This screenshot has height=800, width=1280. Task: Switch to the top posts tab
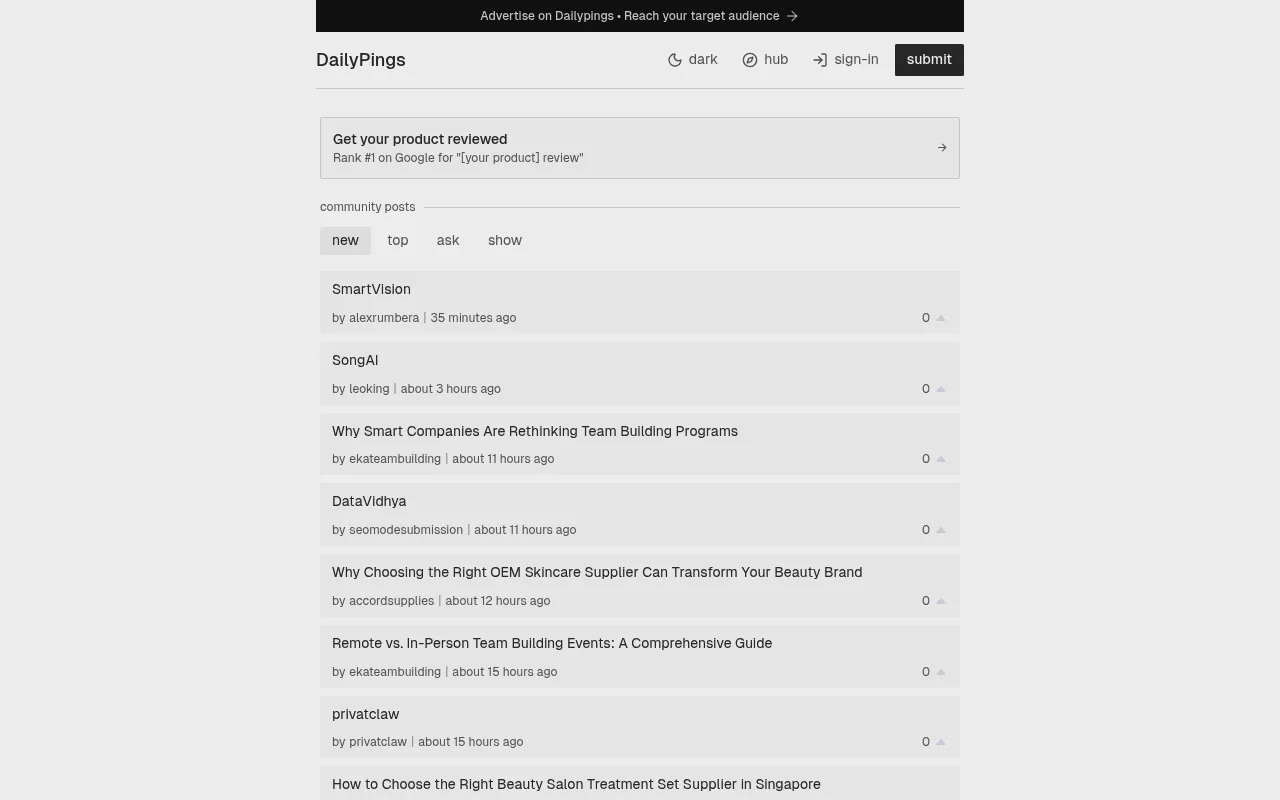[x=397, y=240]
